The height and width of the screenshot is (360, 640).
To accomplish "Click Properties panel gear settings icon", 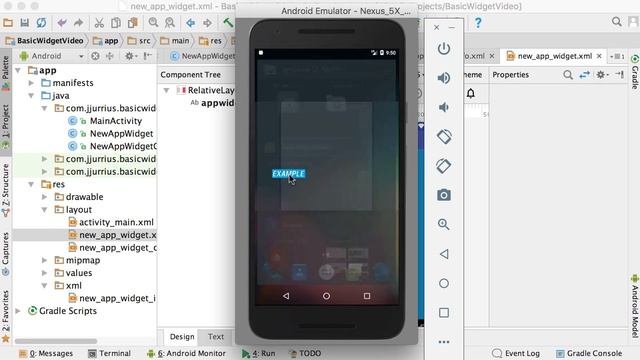I will 602,75.
